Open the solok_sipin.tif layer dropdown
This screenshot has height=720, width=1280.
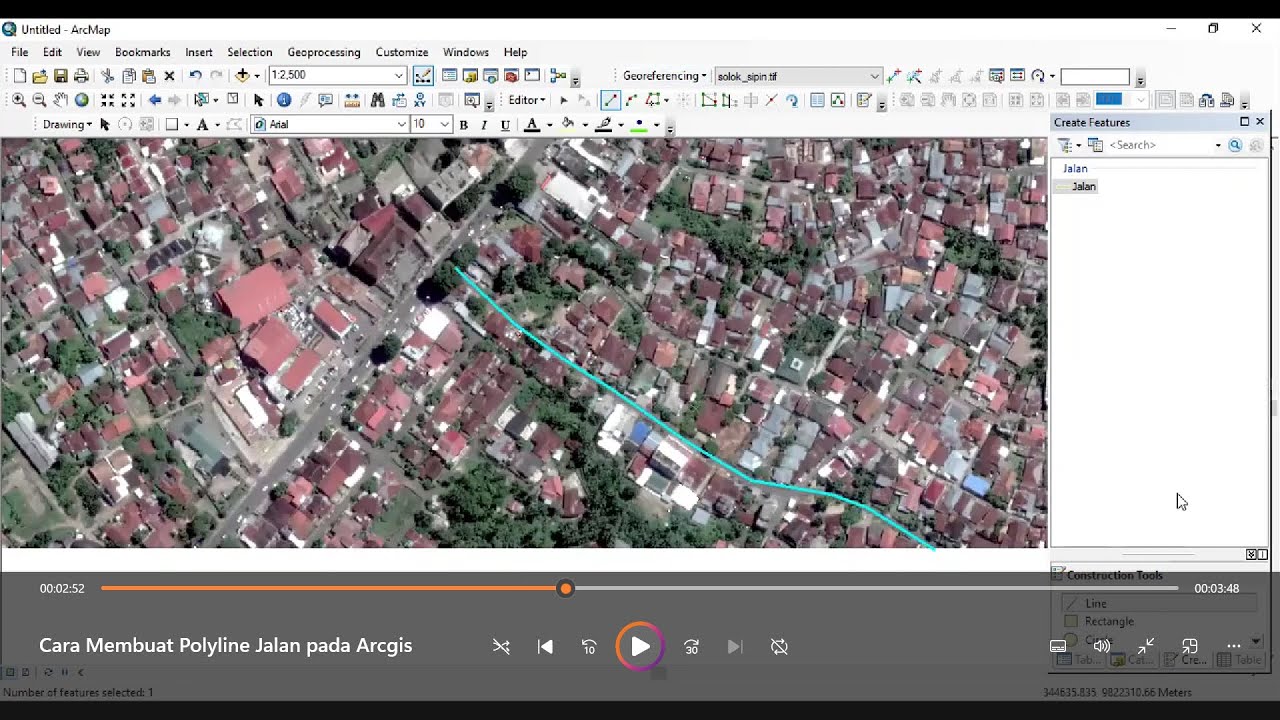click(875, 76)
